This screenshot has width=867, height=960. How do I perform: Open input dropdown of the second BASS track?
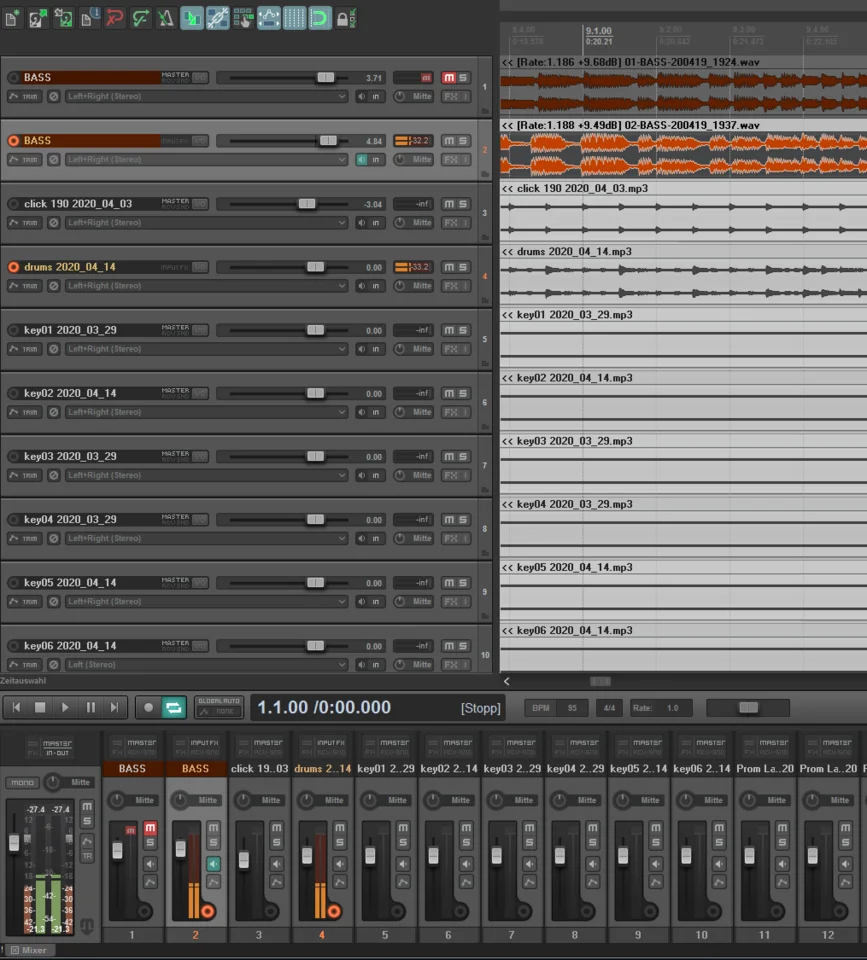point(206,160)
